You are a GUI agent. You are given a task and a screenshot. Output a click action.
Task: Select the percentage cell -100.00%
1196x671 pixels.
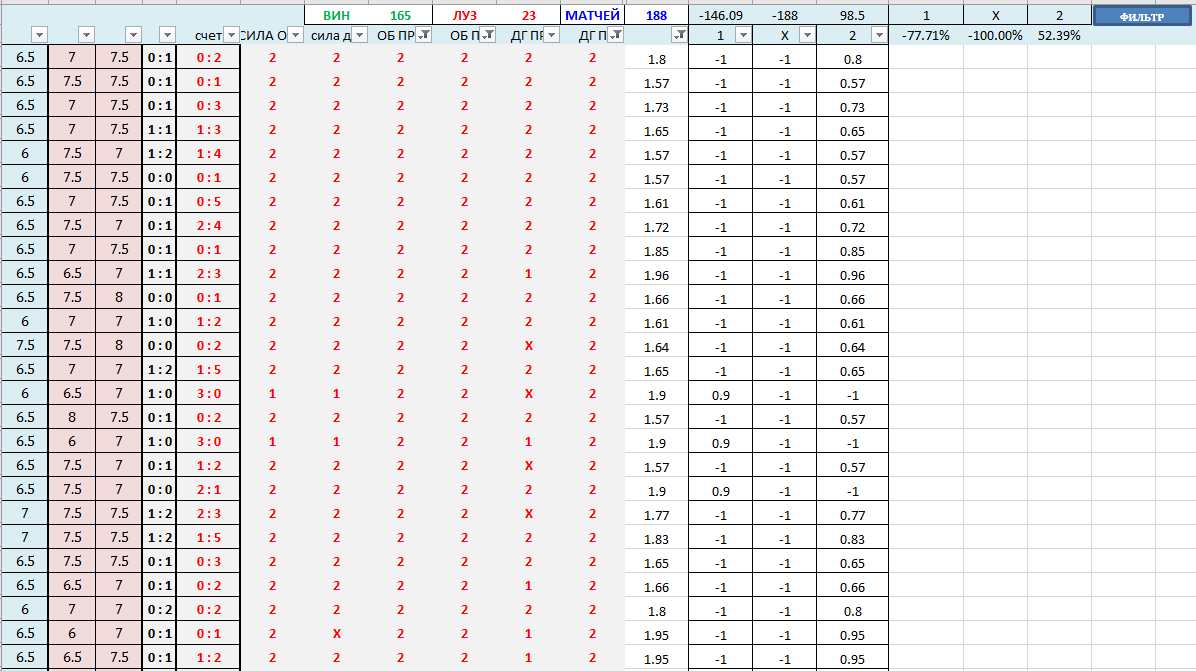coord(995,36)
